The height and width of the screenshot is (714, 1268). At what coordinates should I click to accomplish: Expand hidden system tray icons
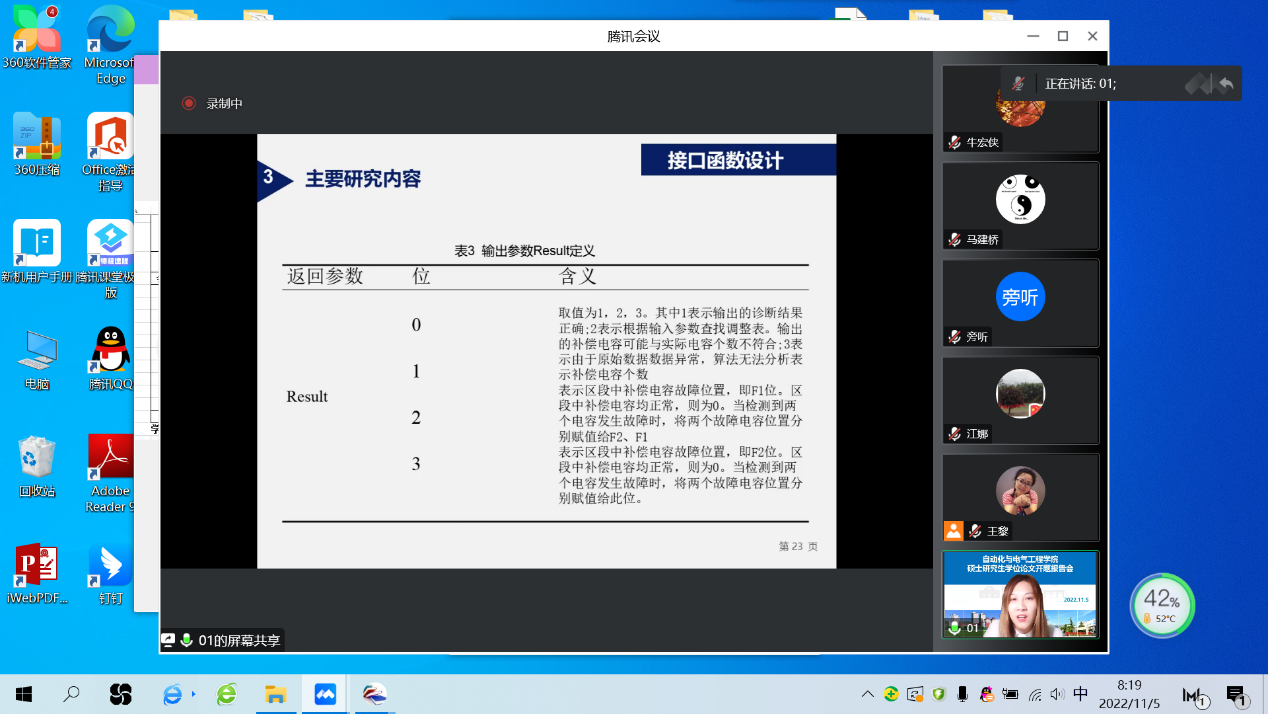(x=867, y=694)
